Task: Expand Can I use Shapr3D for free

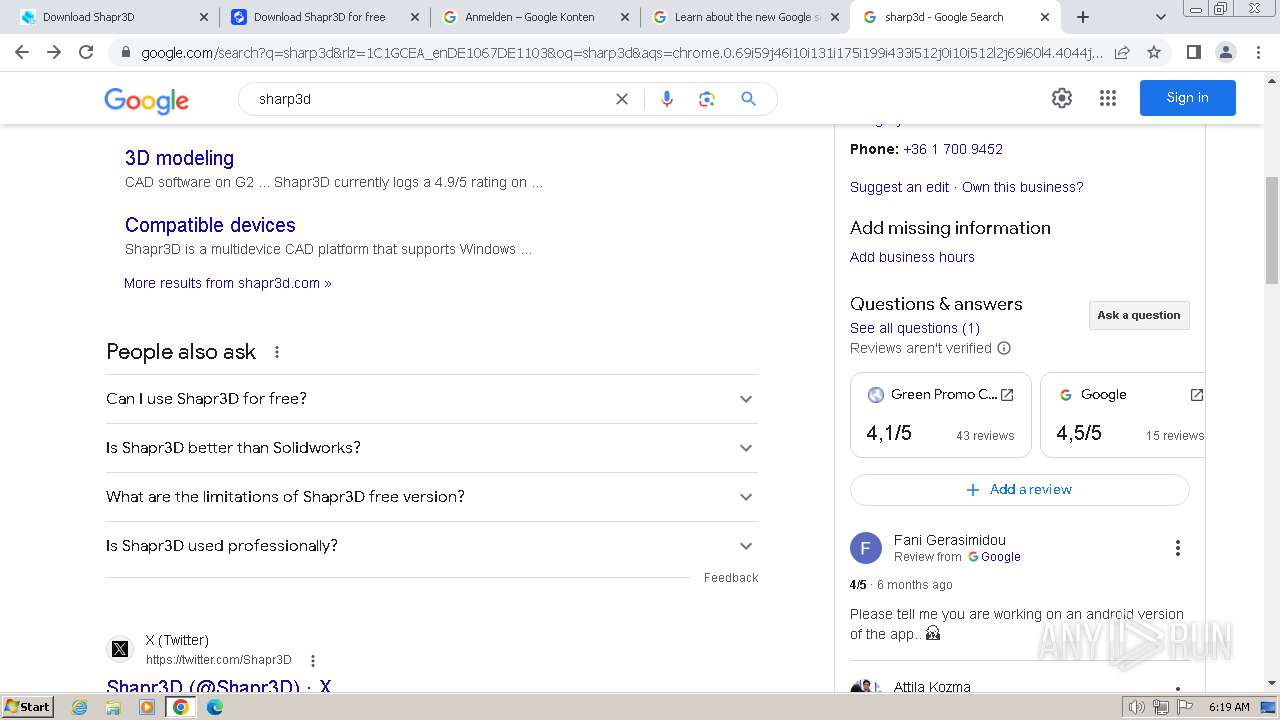Action: coord(432,399)
